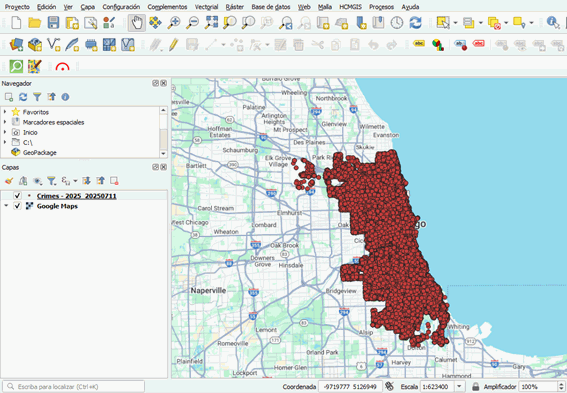Click the green magnifier plugin icon
The width and height of the screenshot is (567, 393).
coord(16,67)
